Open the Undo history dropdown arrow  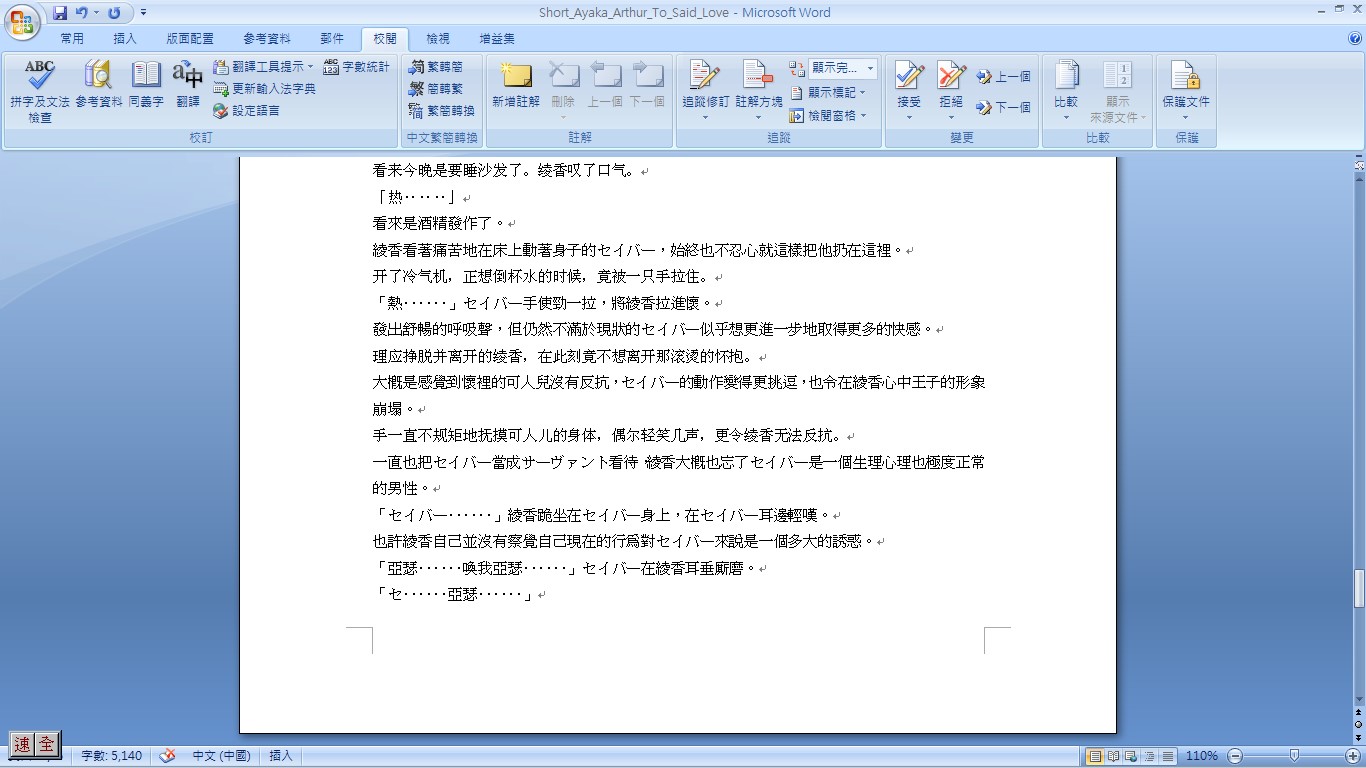click(x=97, y=13)
